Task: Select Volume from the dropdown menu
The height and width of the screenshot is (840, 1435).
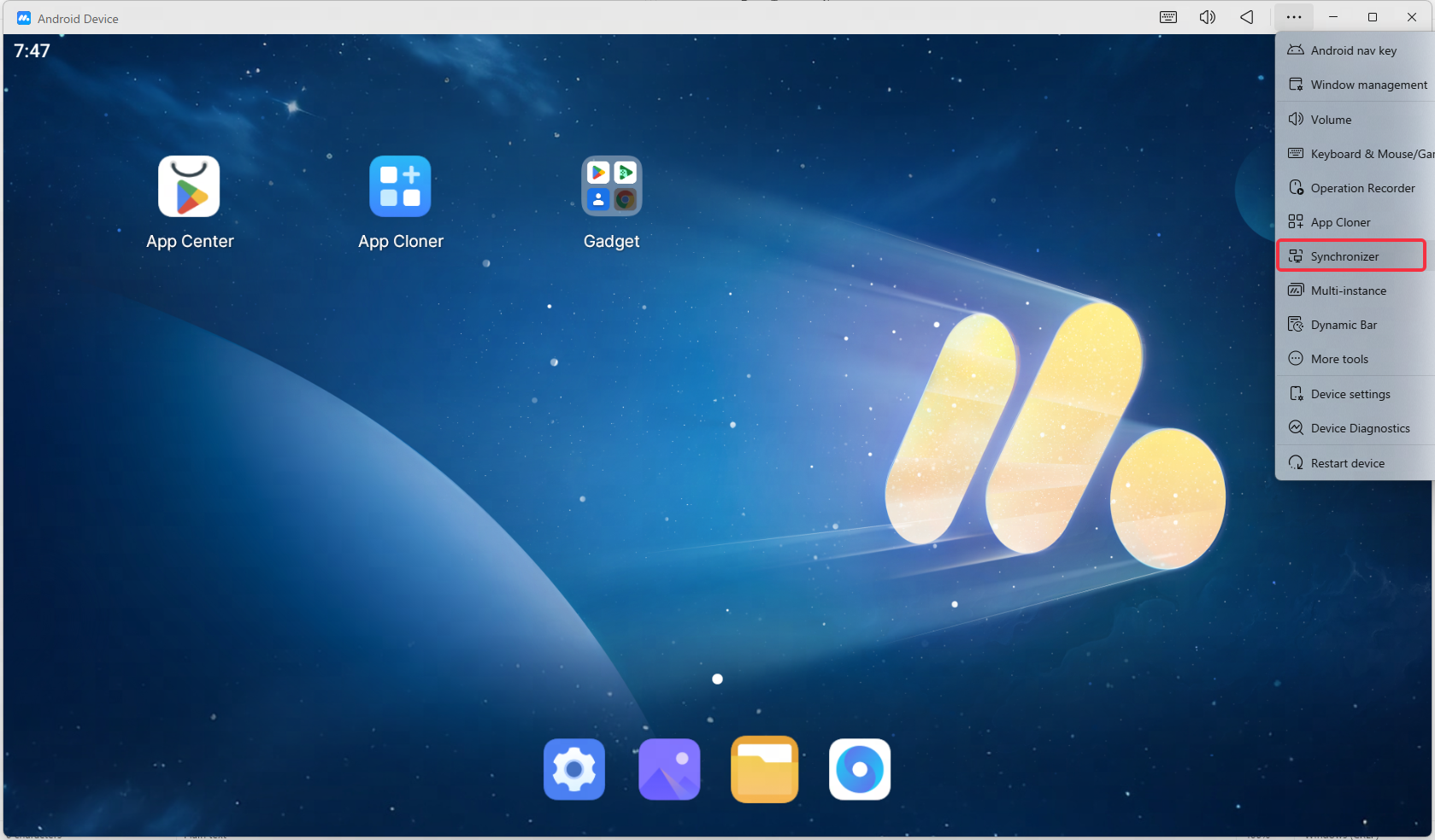Action: click(1356, 120)
